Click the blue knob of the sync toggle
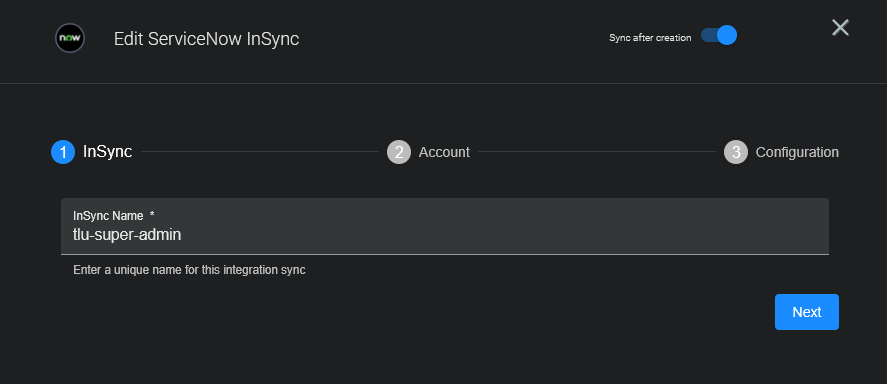This screenshot has height=384, width=887. (727, 36)
